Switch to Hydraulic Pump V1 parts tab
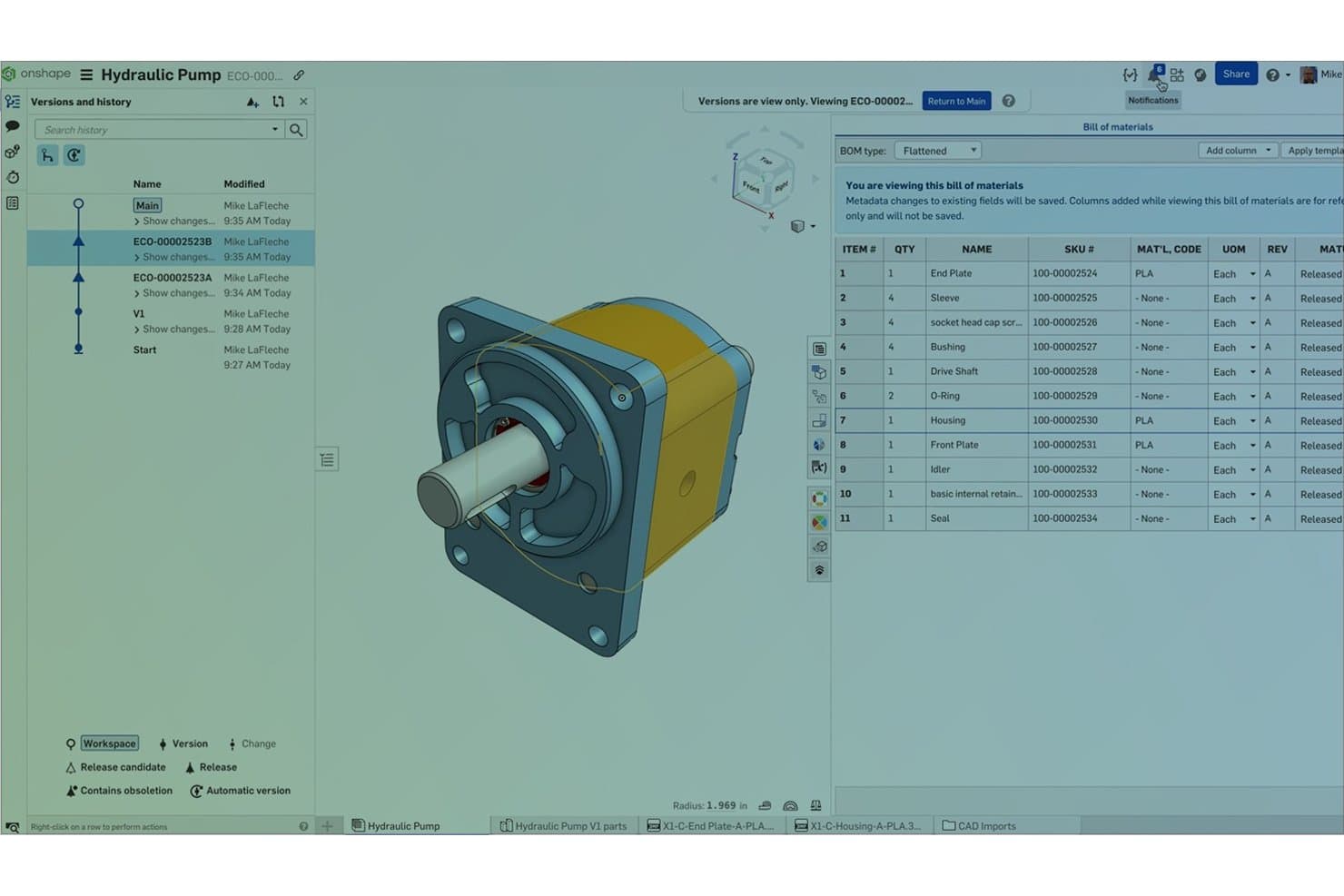The height and width of the screenshot is (896, 1344). [x=563, y=826]
